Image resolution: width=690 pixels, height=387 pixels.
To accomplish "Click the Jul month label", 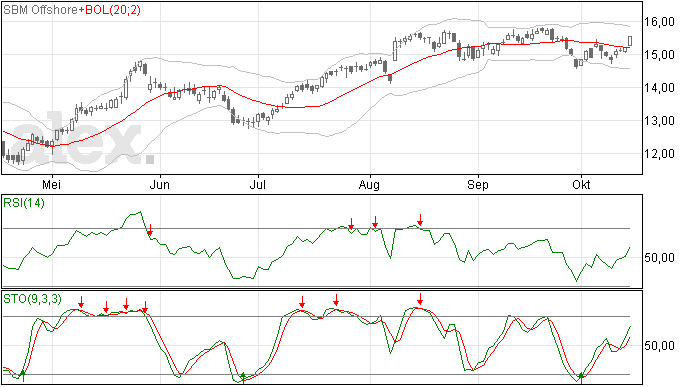I will pyautogui.click(x=257, y=185).
